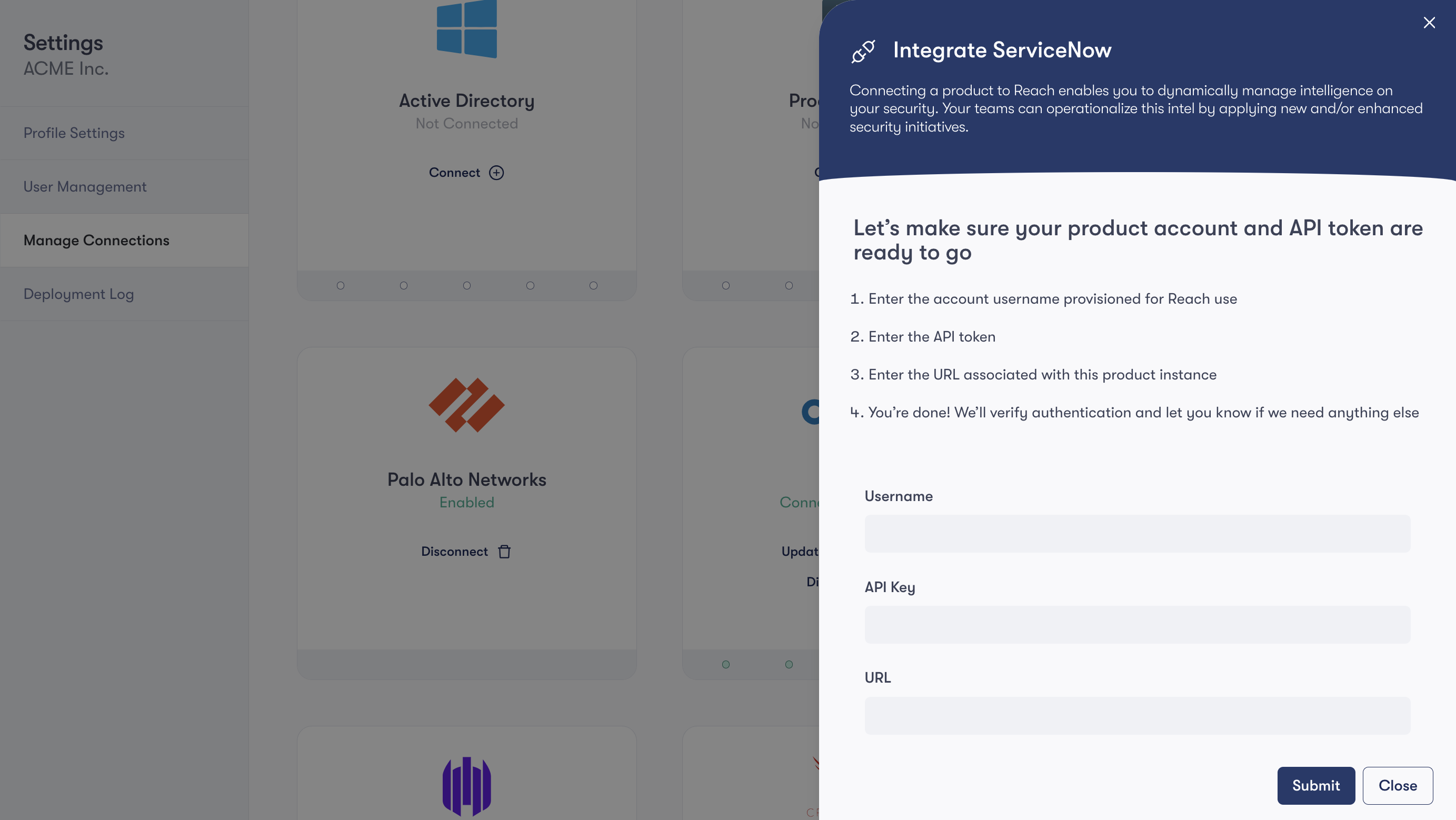Click 'Not Connected' status under Active Directory
The height and width of the screenshot is (820, 1456).
pos(467,123)
